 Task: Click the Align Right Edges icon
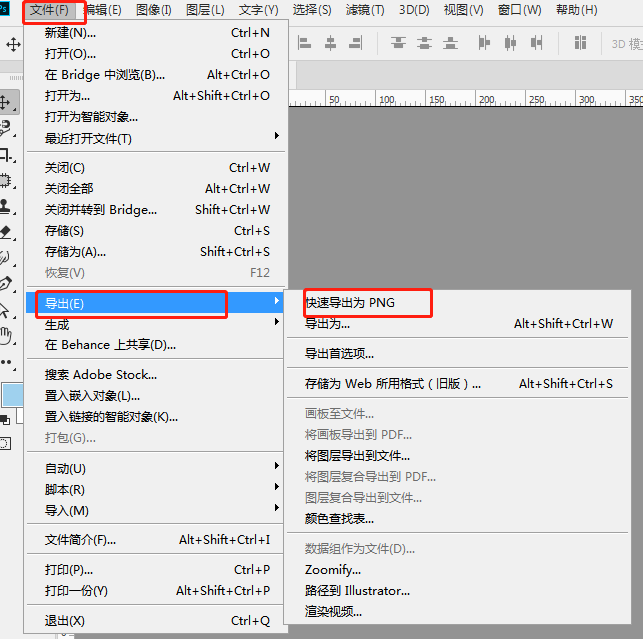356,43
